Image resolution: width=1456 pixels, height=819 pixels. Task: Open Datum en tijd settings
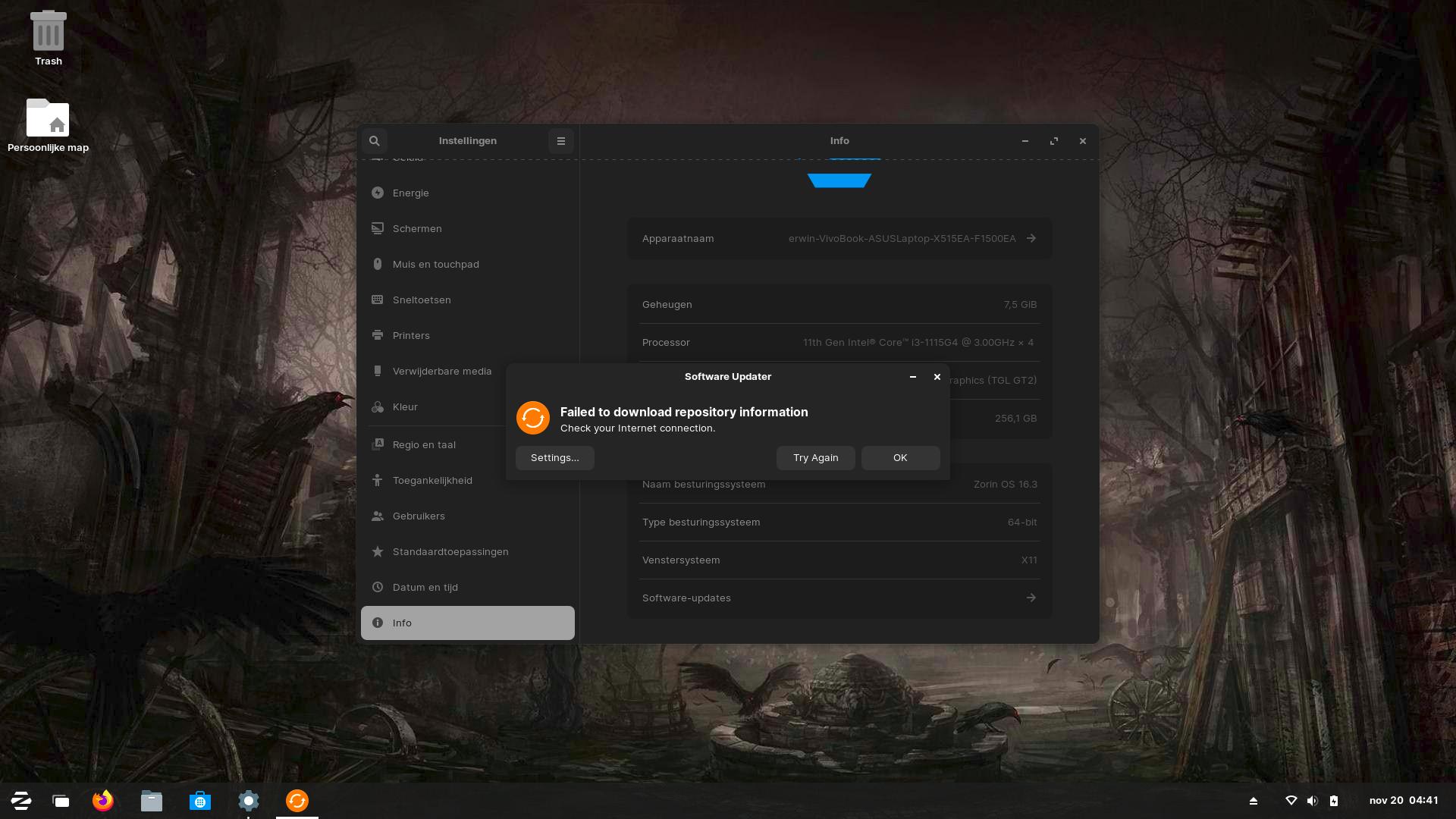[468, 588]
